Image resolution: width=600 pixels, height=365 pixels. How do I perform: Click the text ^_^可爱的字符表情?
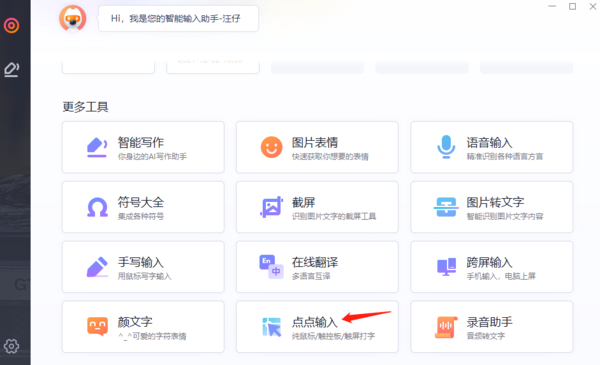click(152, 336)
